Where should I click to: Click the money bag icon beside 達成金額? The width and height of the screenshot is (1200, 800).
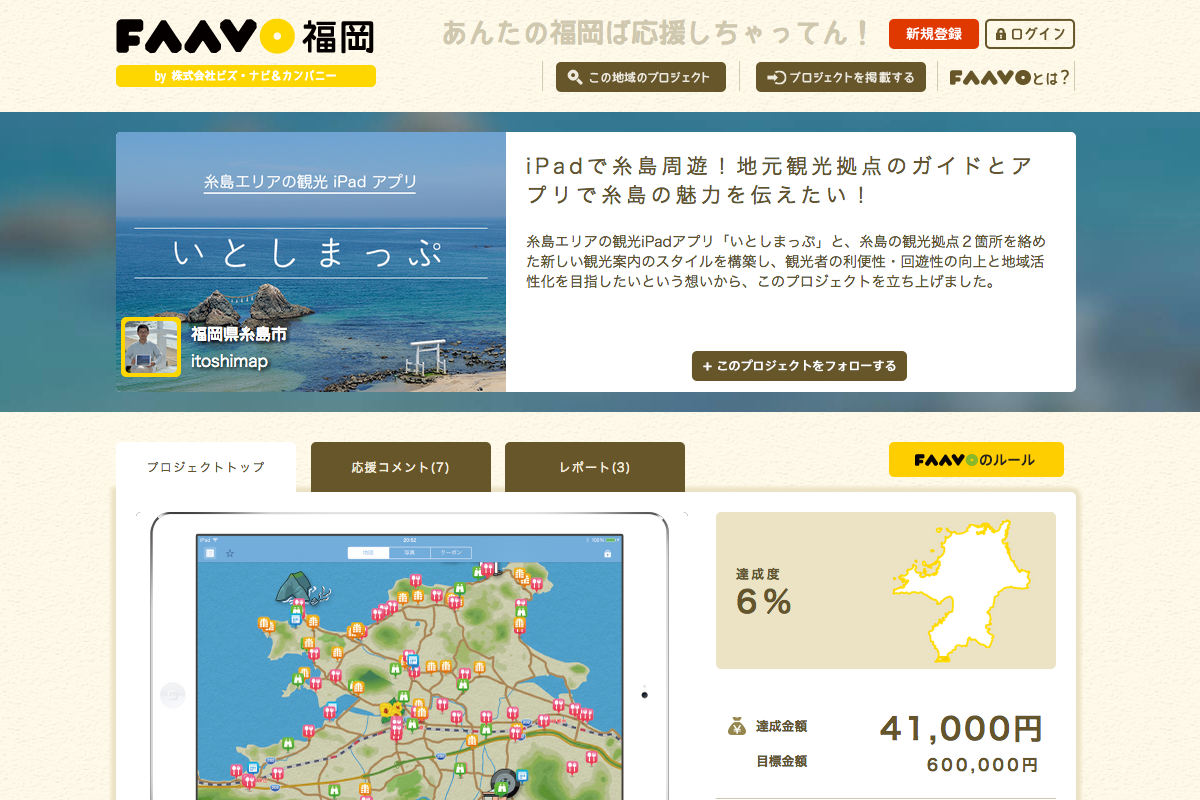pos(736,726)
